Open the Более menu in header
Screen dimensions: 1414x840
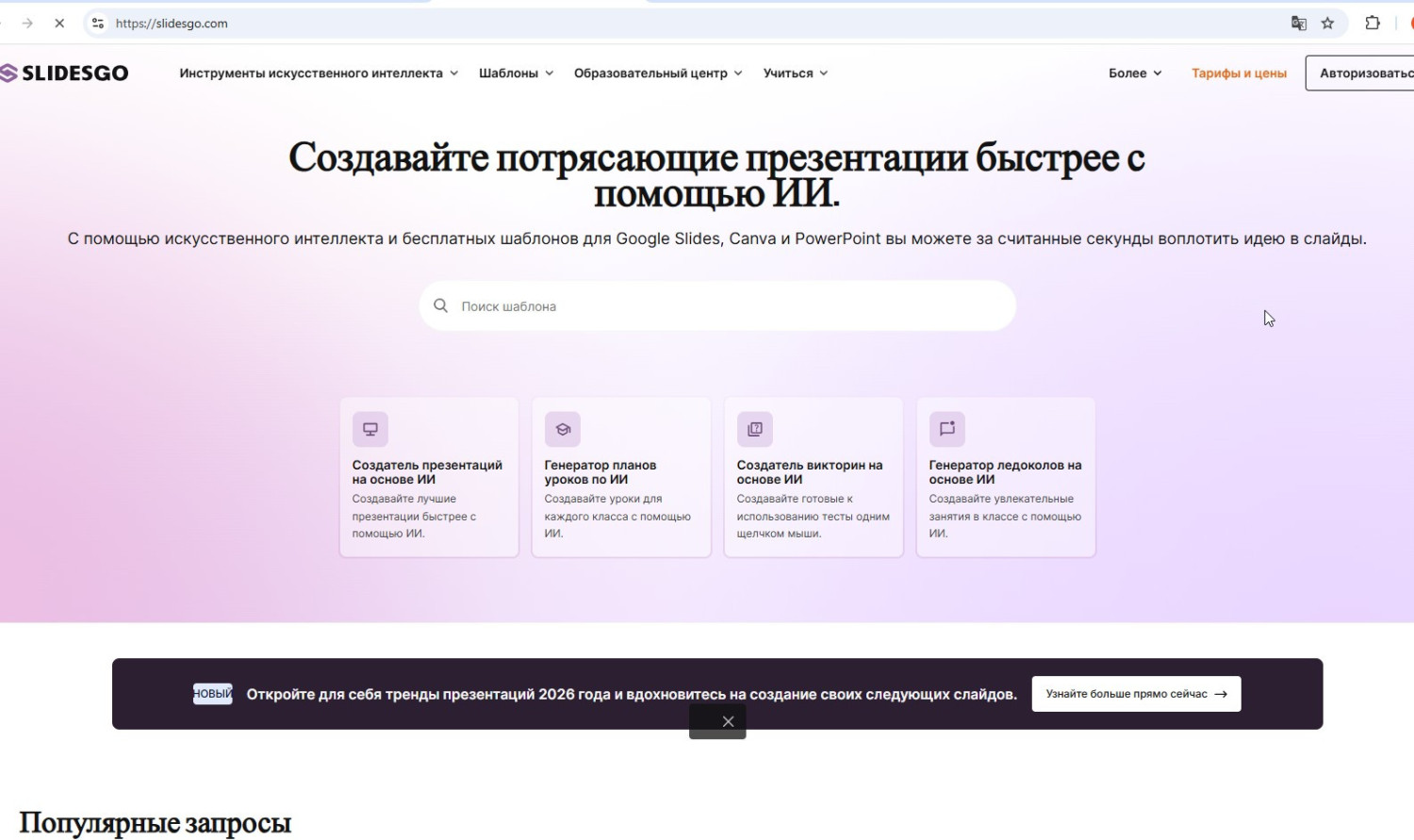pos(1135,74)
